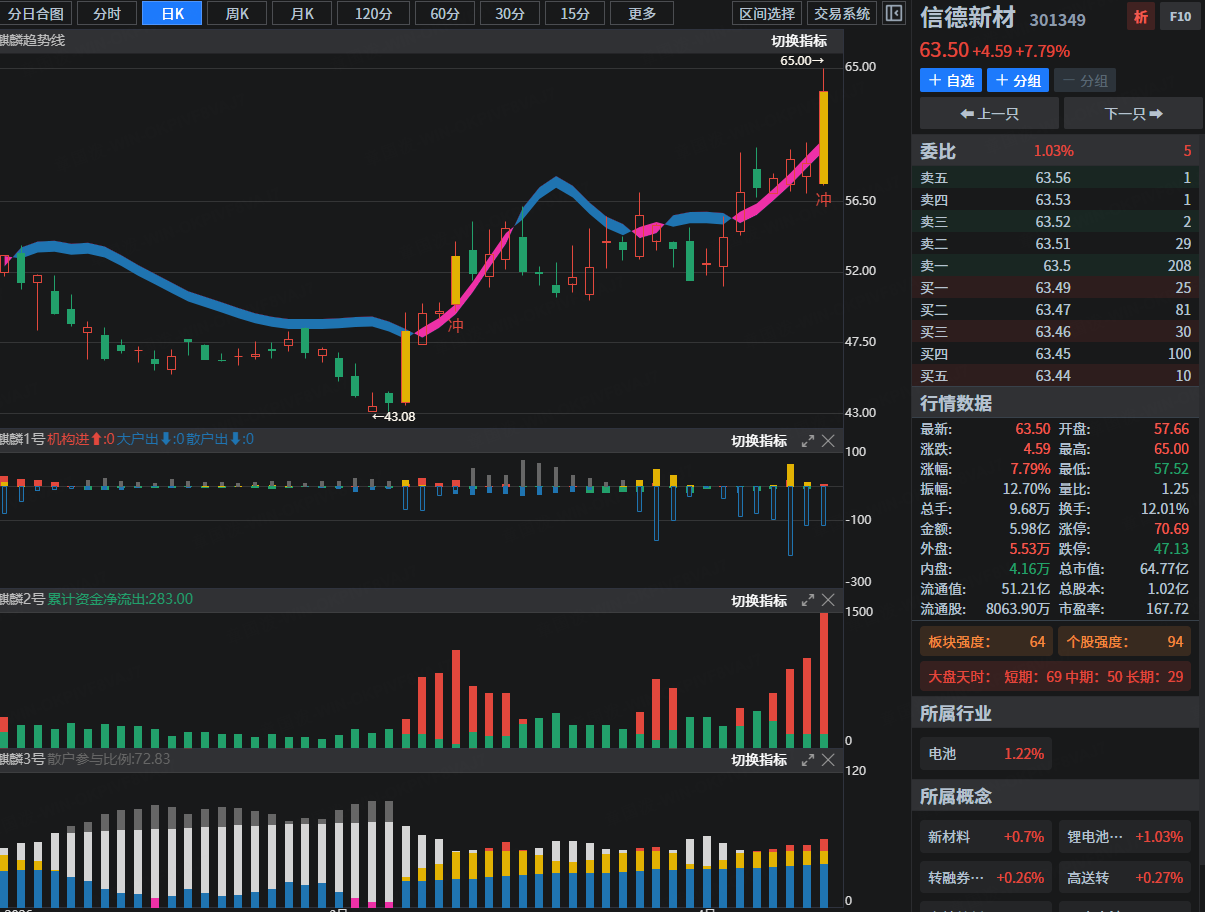Open 切换指标 for the 麒麟2号 panel
Image resolution: width=1205 pixels, height=912 pixels.
(759, 601)
